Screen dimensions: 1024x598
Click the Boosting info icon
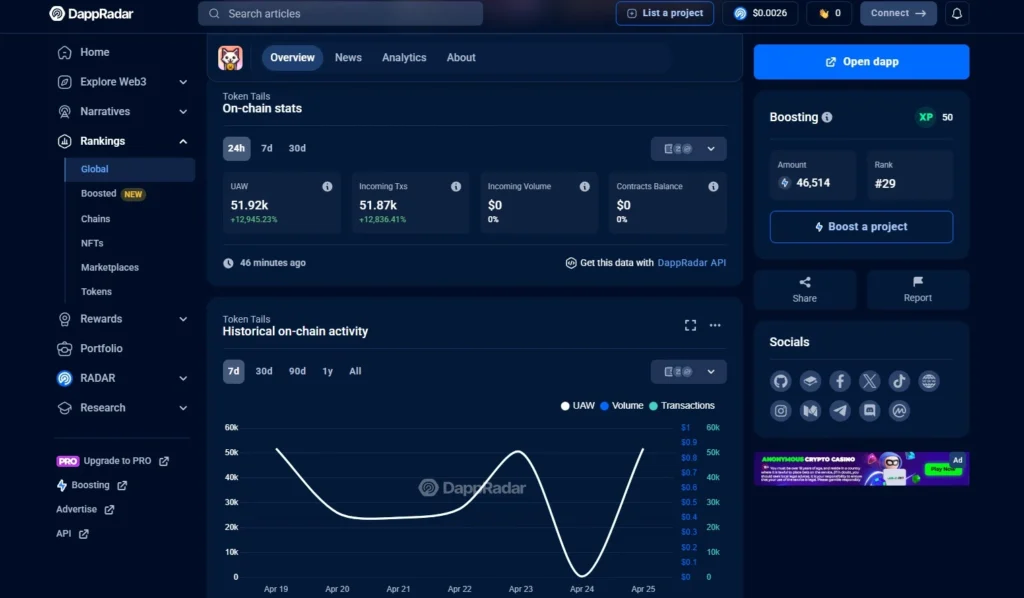[827, 118]
